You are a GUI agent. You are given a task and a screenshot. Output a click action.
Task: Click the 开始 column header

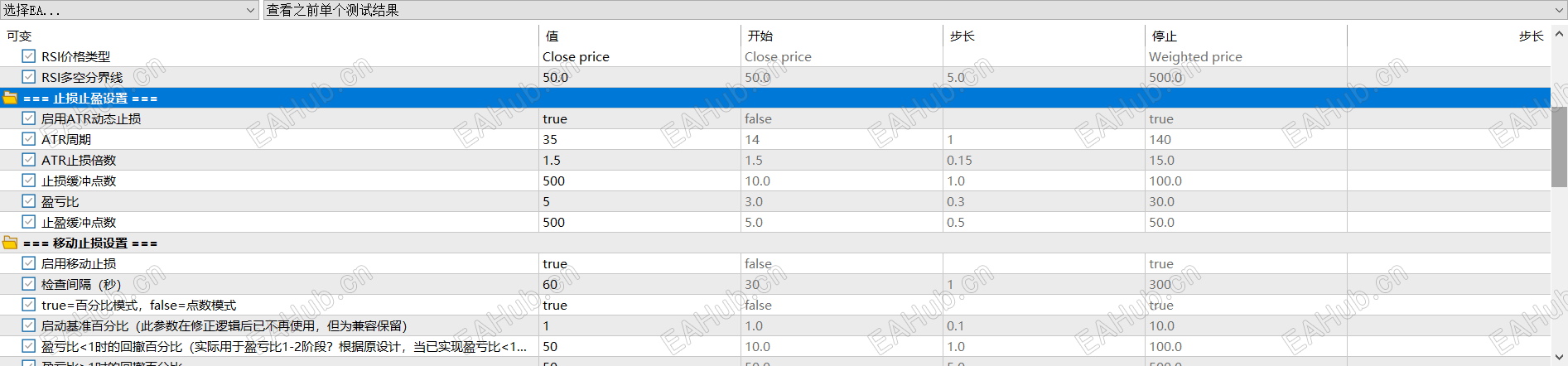[760, 36]
